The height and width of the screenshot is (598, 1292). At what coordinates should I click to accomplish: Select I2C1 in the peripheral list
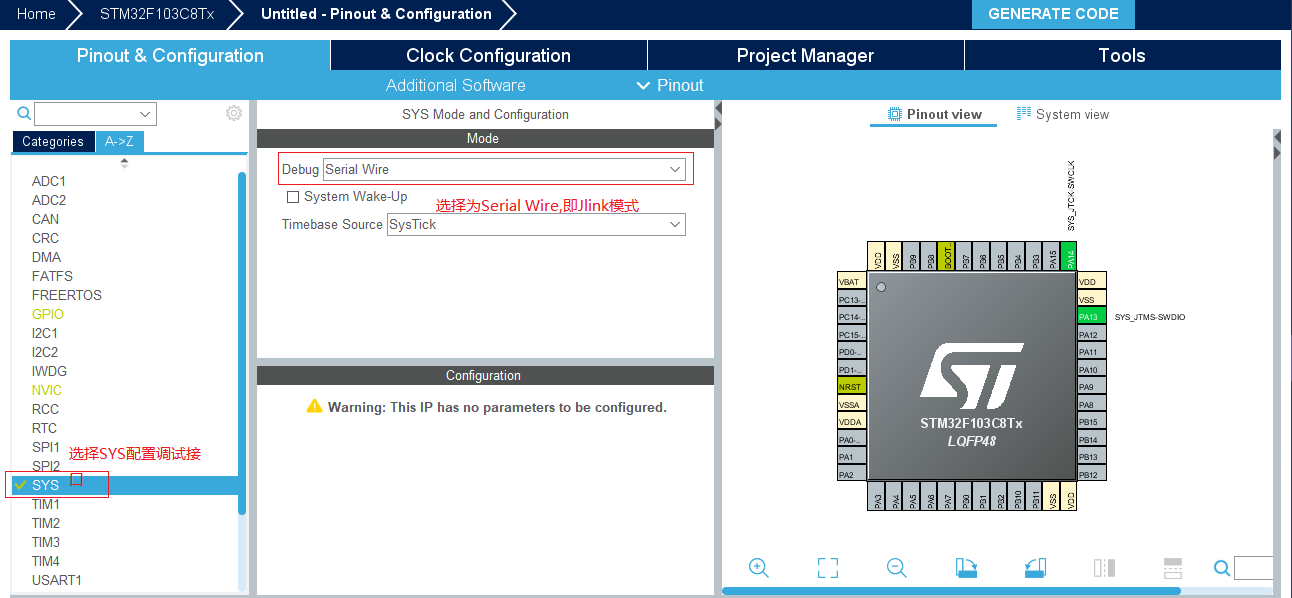coord(45,333)
